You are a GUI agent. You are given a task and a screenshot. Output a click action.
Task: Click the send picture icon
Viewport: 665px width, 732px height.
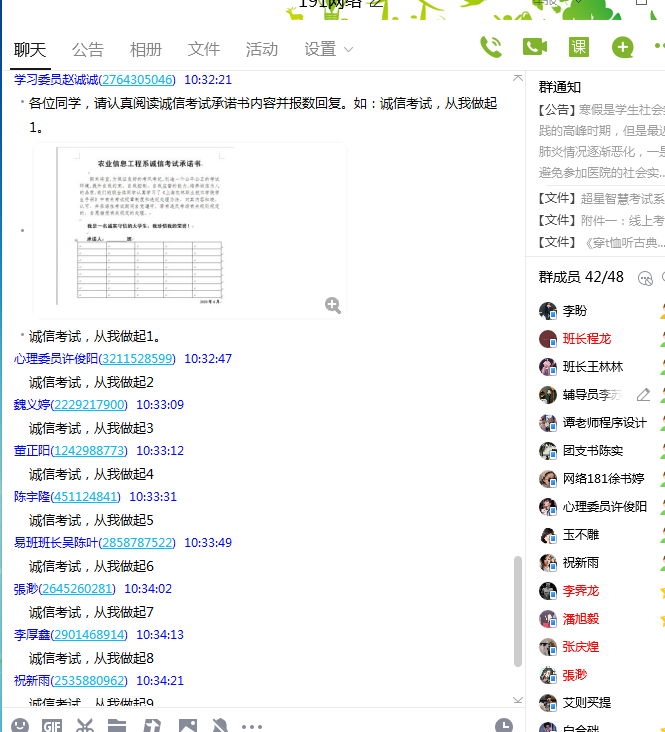click(187, 725)
